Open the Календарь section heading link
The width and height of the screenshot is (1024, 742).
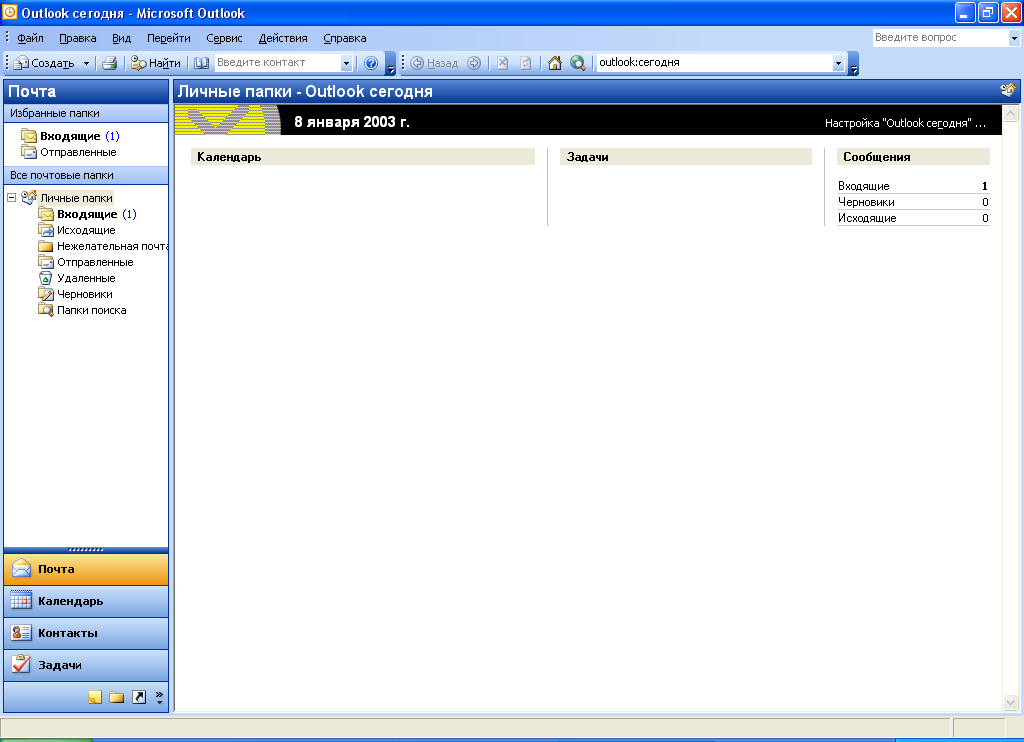229,157
